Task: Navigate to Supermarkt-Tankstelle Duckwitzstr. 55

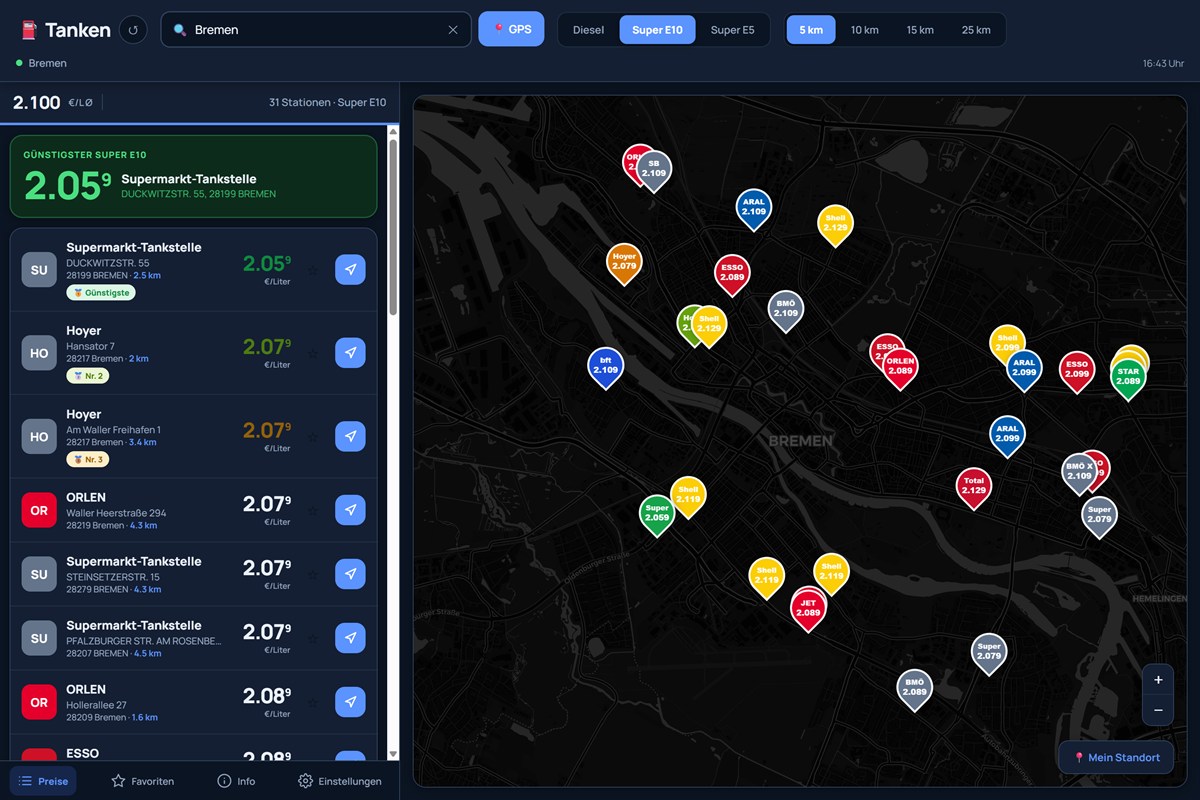Action: click(x=350, y=270)
